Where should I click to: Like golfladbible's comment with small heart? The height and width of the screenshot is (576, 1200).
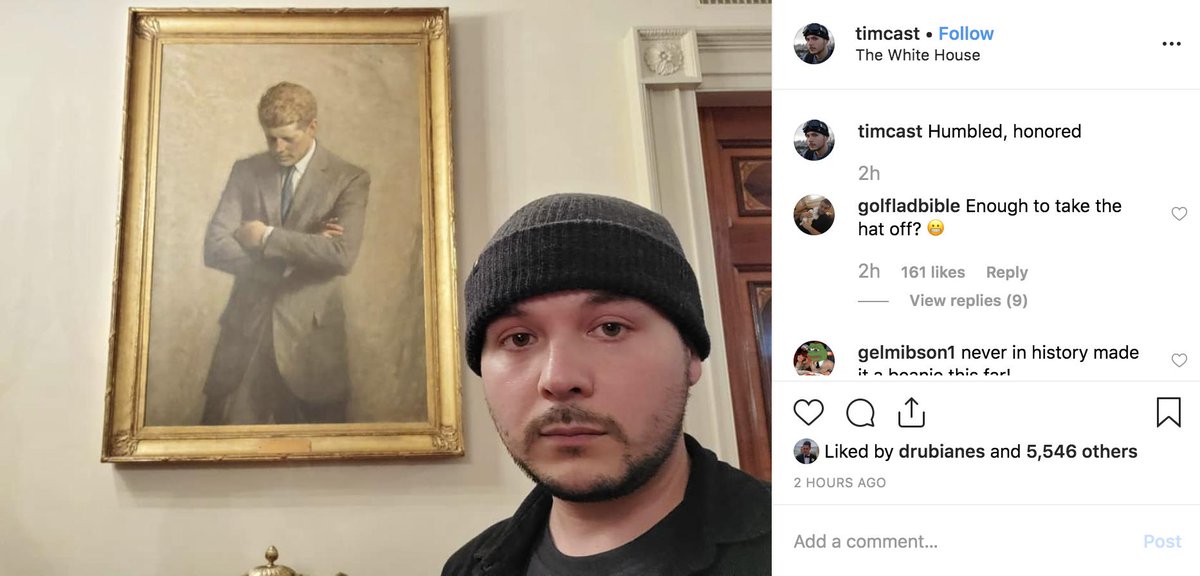(x=1179, y=214)
